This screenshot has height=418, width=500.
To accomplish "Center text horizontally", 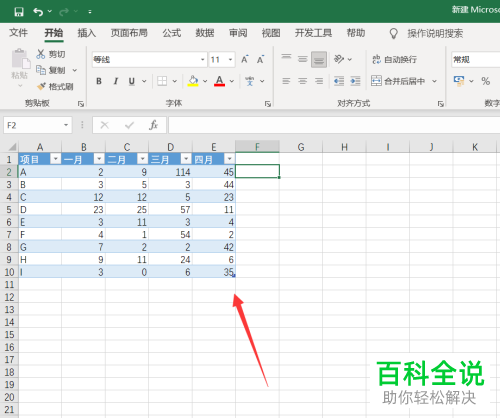I will (x=303, y=81).
